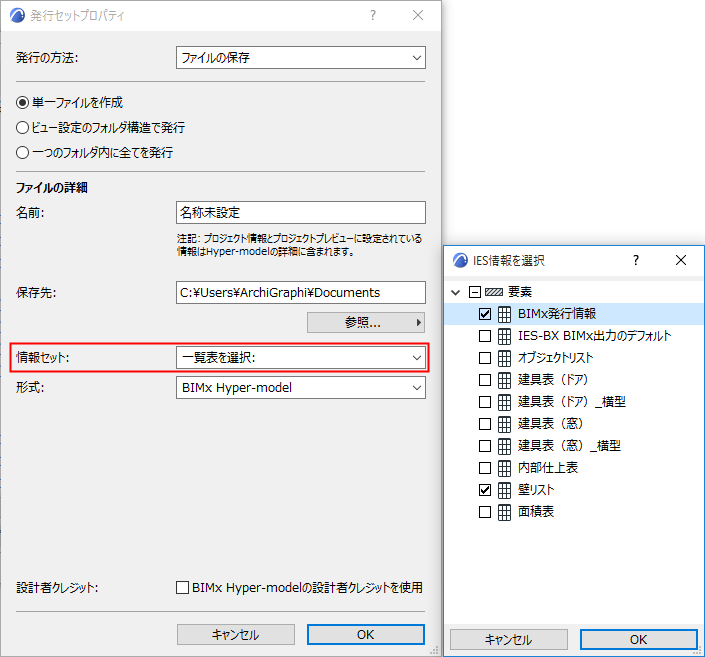Click the hatch icon next to 要素
The width and height of the screenshot is (705, 657).
coord(494,292)
